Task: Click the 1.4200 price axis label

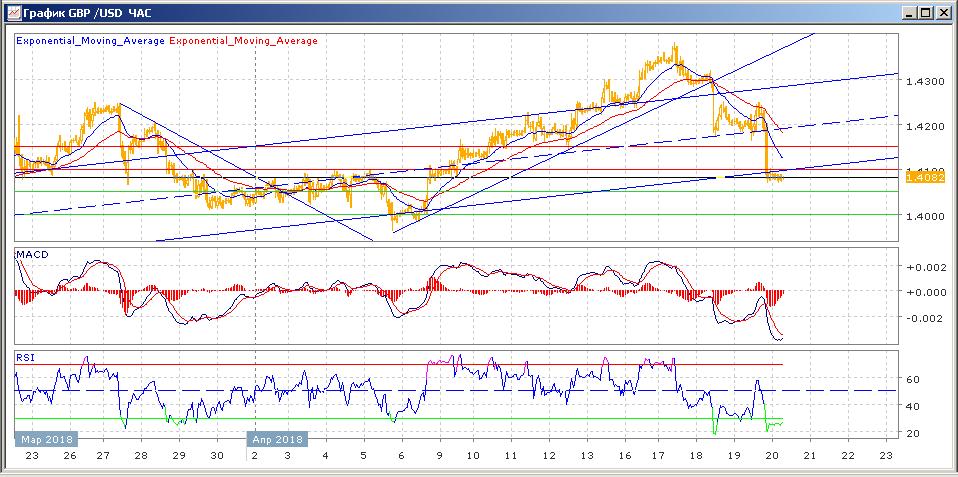Action: tap(927, 126)
